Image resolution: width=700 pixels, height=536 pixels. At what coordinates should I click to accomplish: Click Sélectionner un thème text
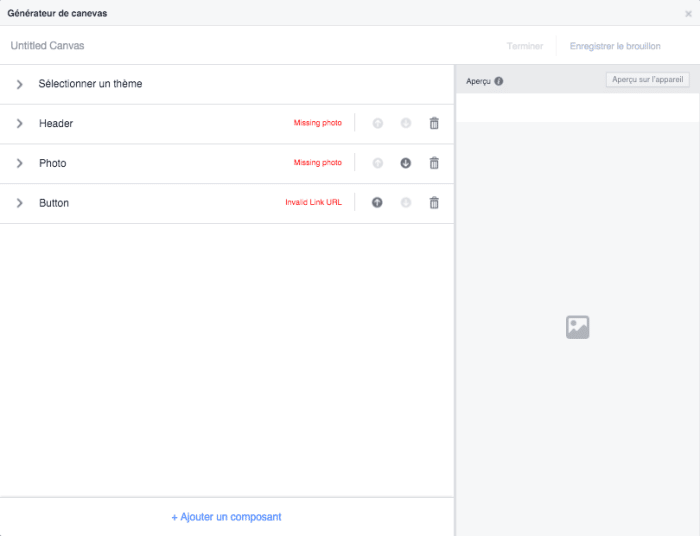(x=90, y=84)
